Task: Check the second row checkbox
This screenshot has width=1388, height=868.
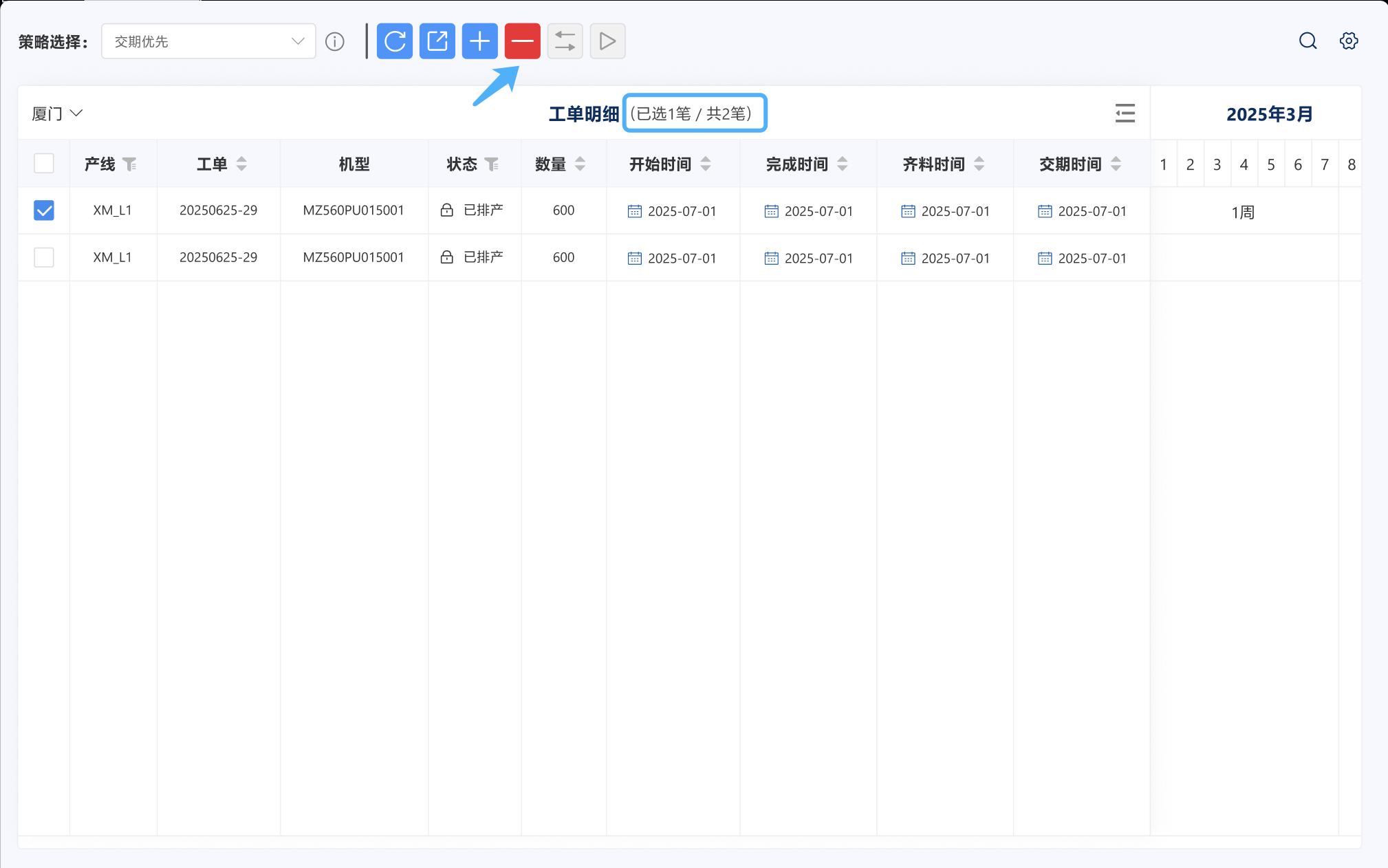Action: point(44,257)
